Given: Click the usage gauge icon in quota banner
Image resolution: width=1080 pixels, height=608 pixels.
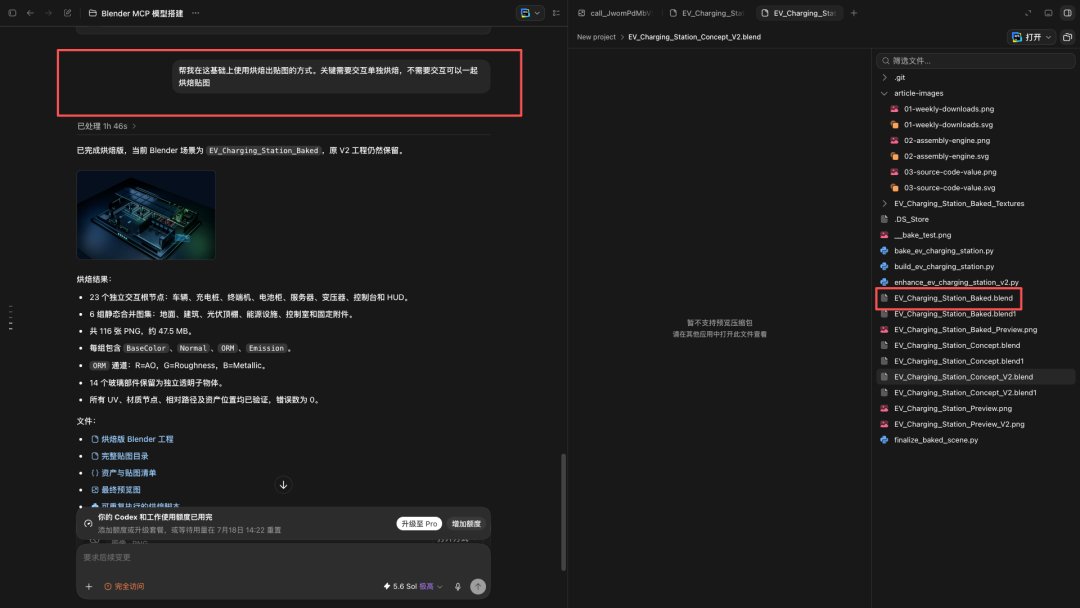Looking at the screenshot, I should pos(88,524).
